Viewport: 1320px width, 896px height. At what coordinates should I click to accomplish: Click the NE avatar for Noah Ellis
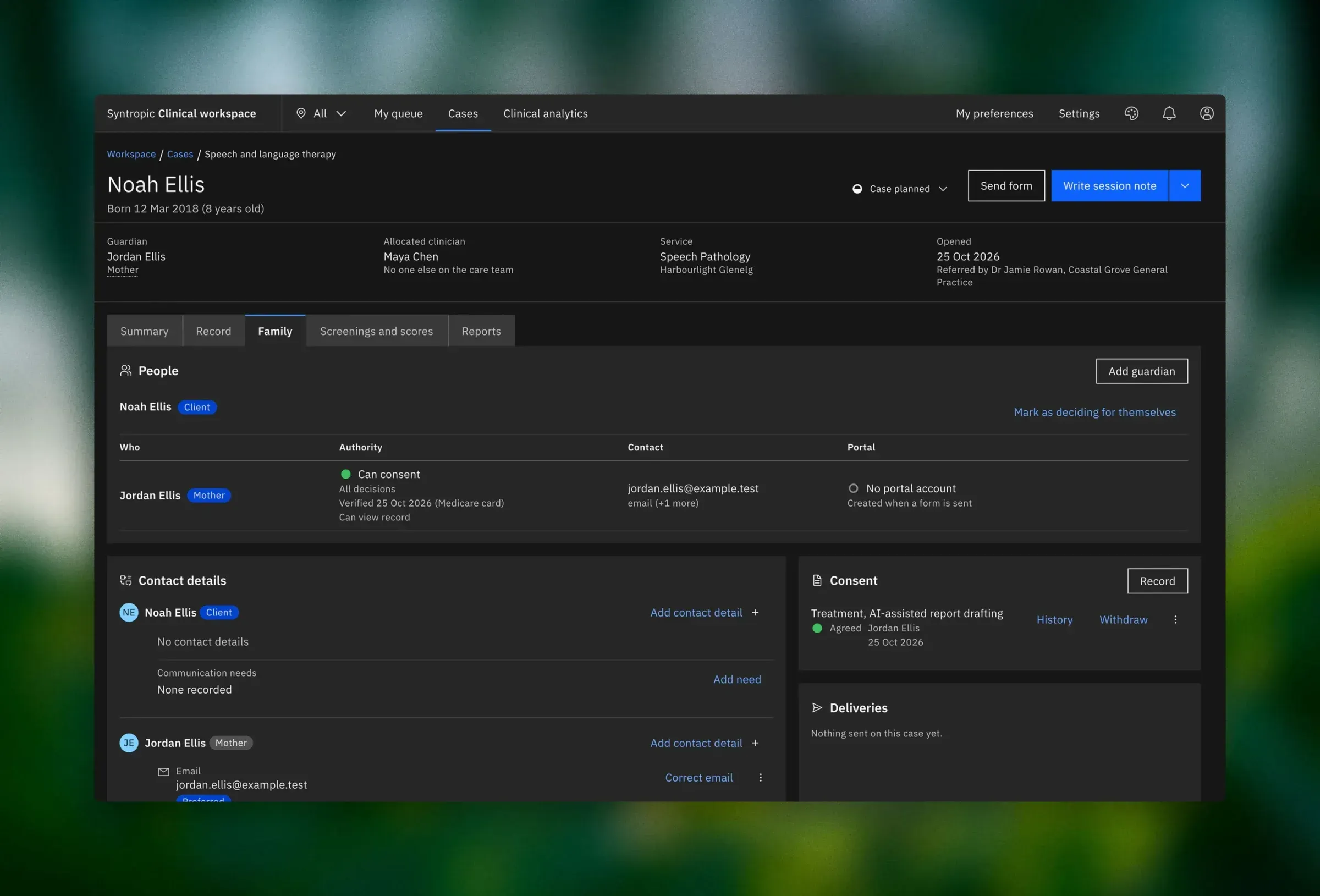129,613
